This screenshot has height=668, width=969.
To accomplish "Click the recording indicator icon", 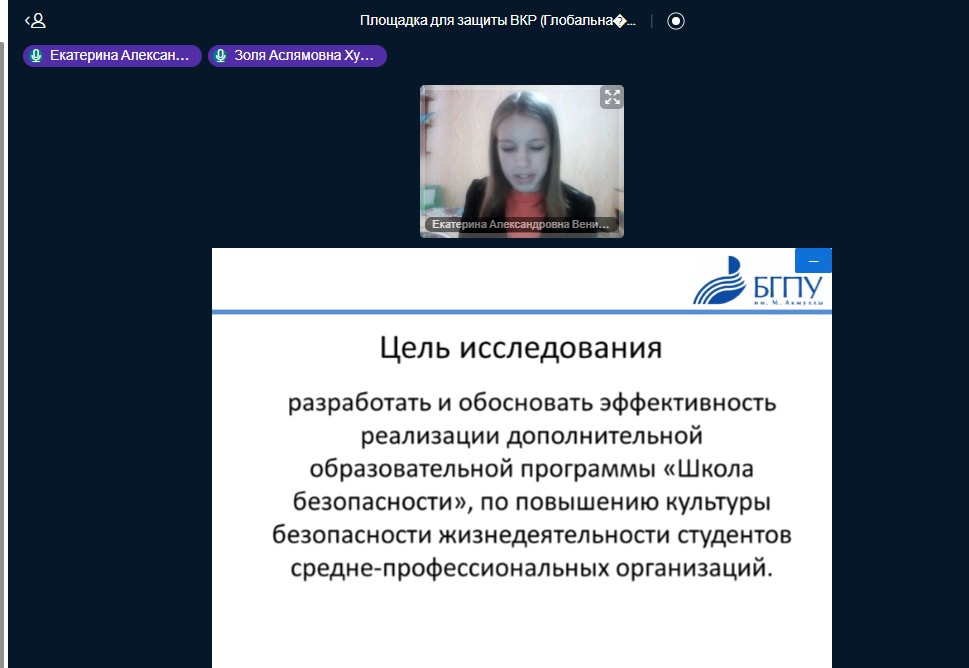I will pyautogui.click(x=676, y=21).
